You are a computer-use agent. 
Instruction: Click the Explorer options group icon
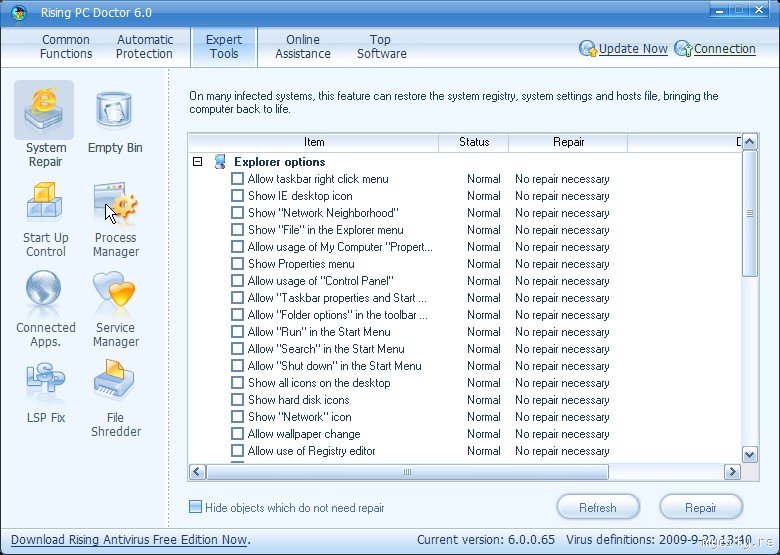219,162
